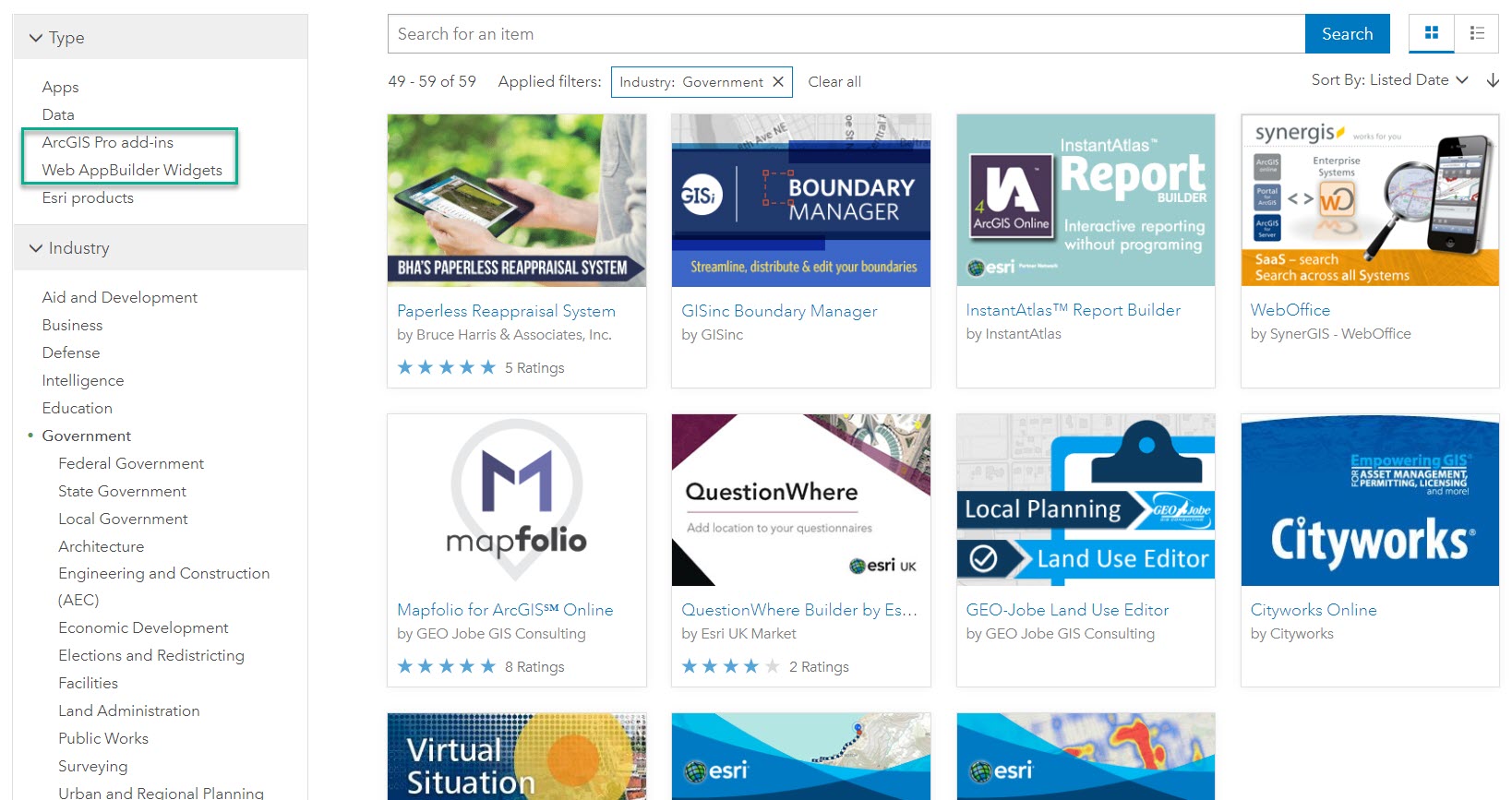1512x800 pixels.
Task: Open Mapfolio for ArcGIS Online link
Action: click(x=505, y=610)
